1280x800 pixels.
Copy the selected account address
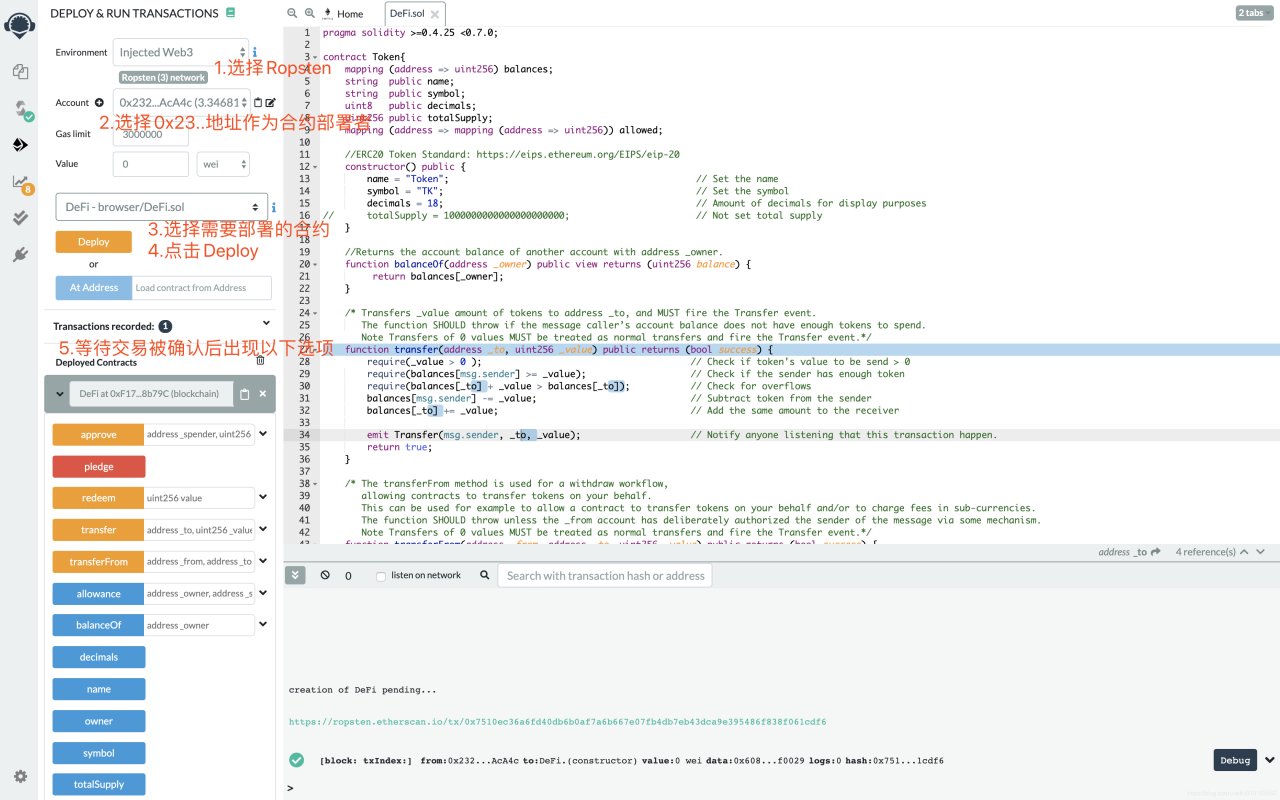[x=258, y=102]
